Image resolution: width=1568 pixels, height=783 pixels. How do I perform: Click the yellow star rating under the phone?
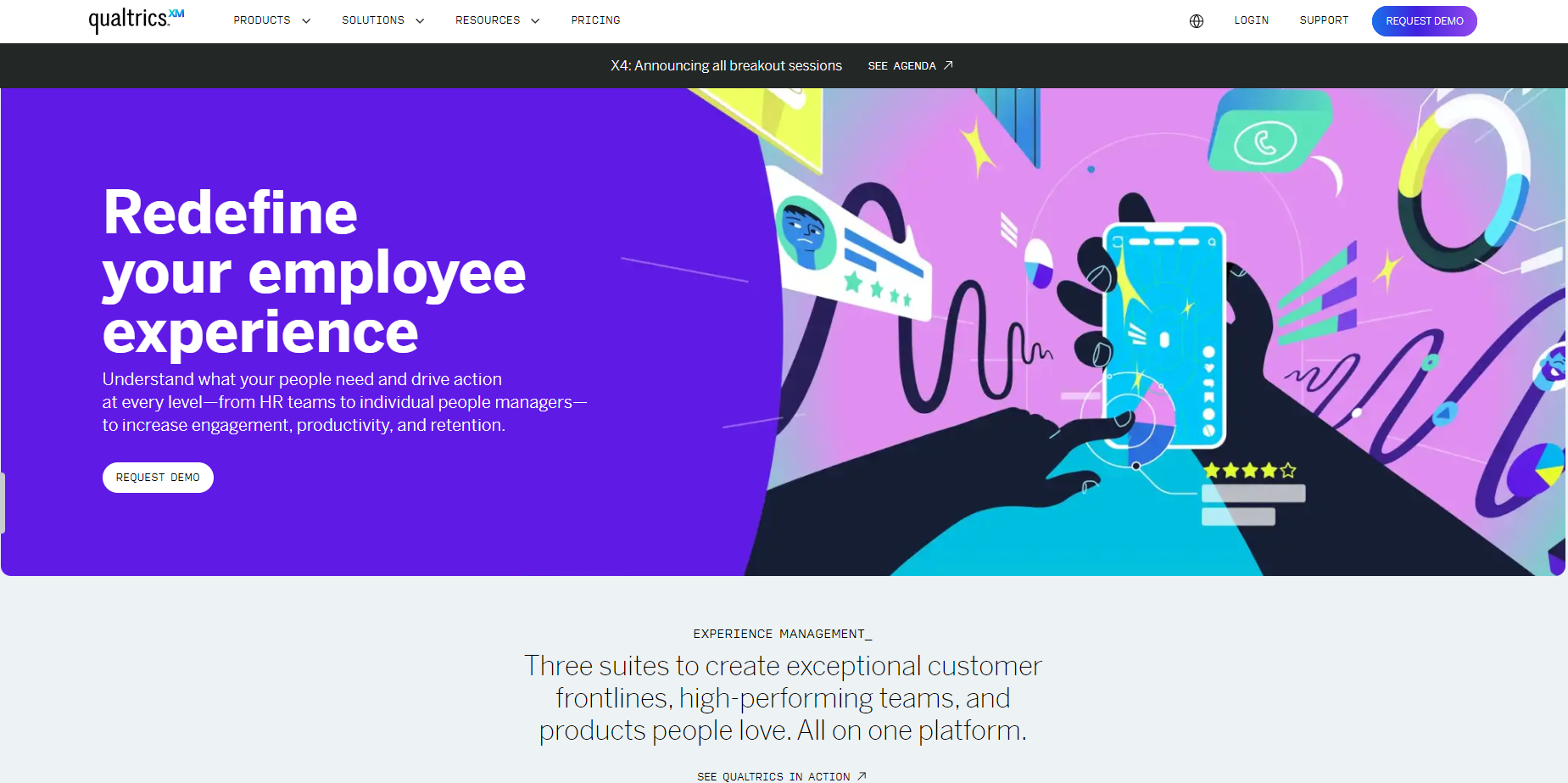coord(1250,470)
